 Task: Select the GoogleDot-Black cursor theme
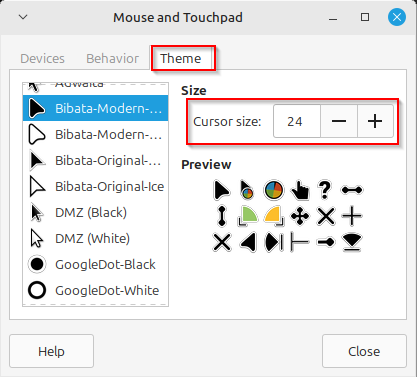(95, 264)
